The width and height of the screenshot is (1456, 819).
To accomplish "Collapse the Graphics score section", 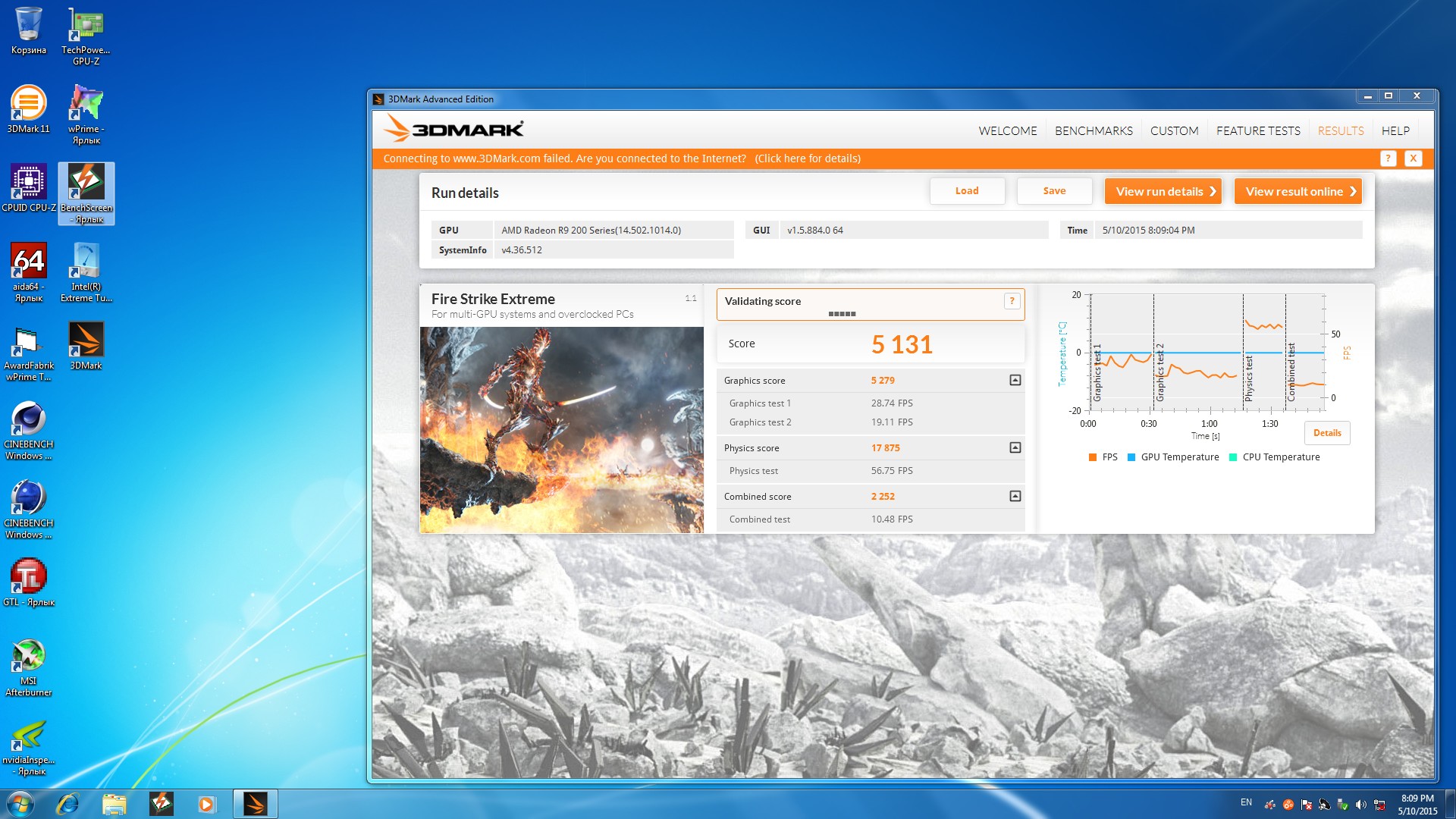I will (1015, 380).
